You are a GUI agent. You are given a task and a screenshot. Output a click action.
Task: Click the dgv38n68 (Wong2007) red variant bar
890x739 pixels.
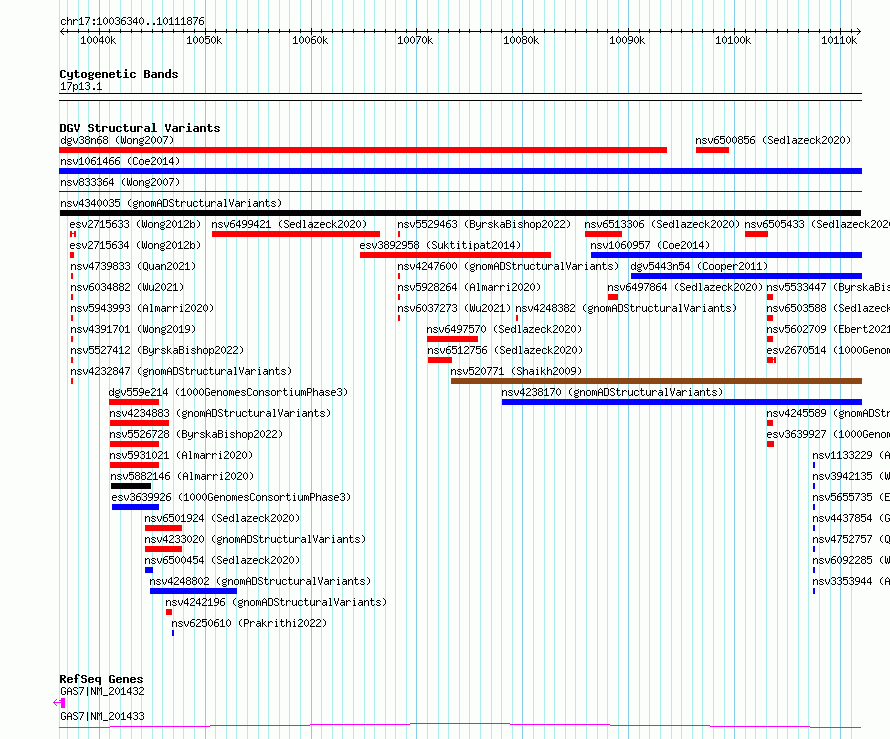(x=363, y=150)
